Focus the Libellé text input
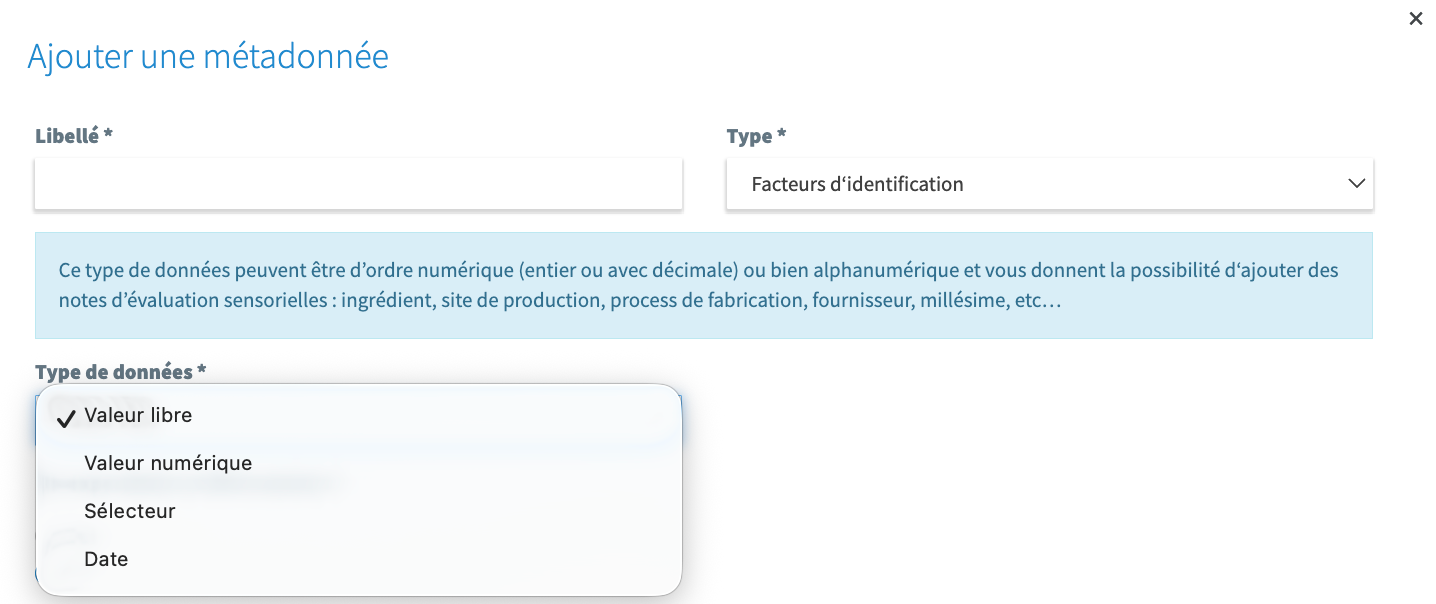 point(358,184)
